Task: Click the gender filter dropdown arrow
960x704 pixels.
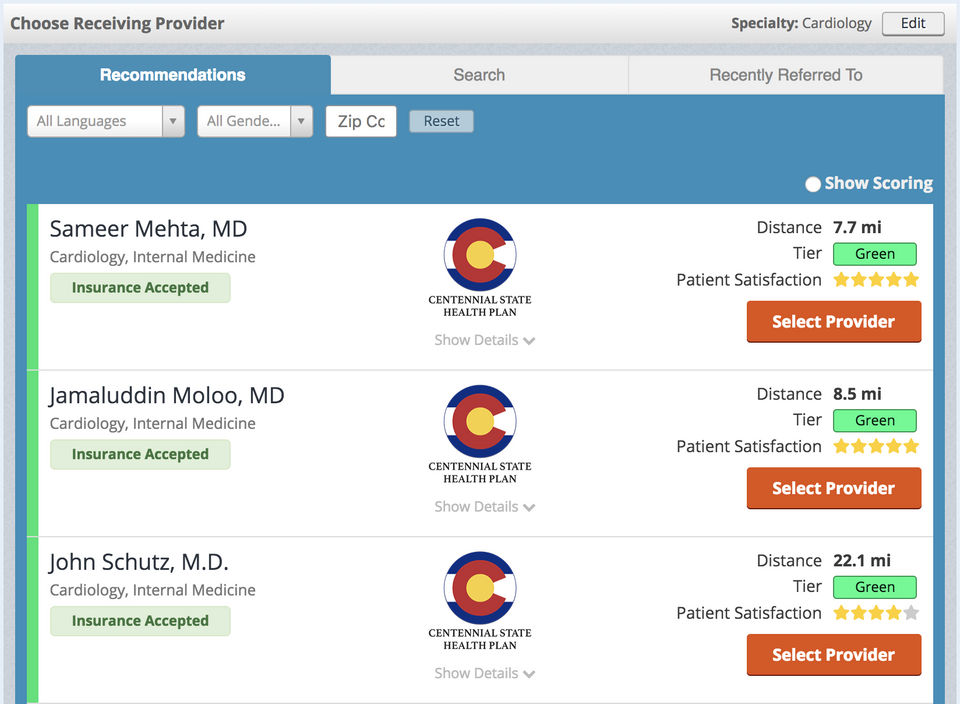Action: click(301, 121)
